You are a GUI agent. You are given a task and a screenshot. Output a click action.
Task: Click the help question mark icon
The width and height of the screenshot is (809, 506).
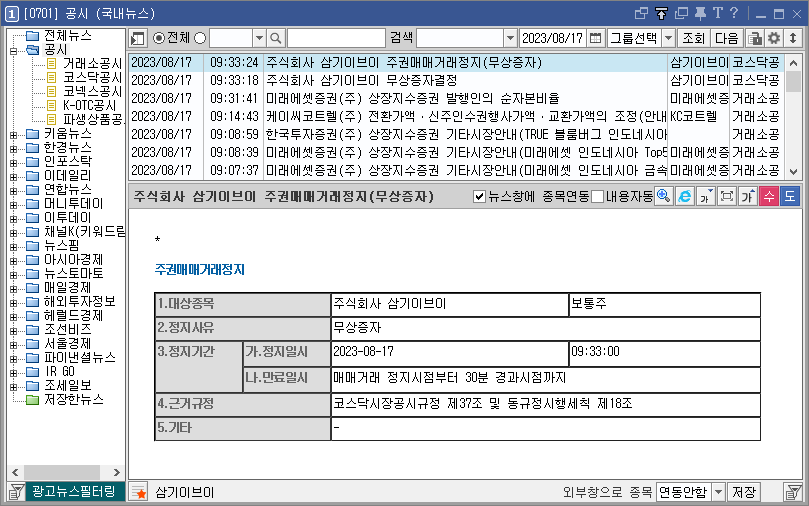pyautogui.click(x=734, y=13)
